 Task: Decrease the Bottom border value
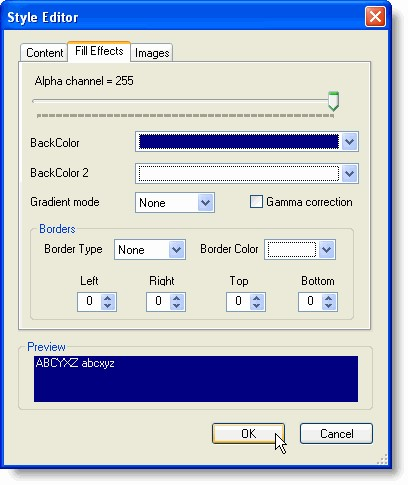328,306
